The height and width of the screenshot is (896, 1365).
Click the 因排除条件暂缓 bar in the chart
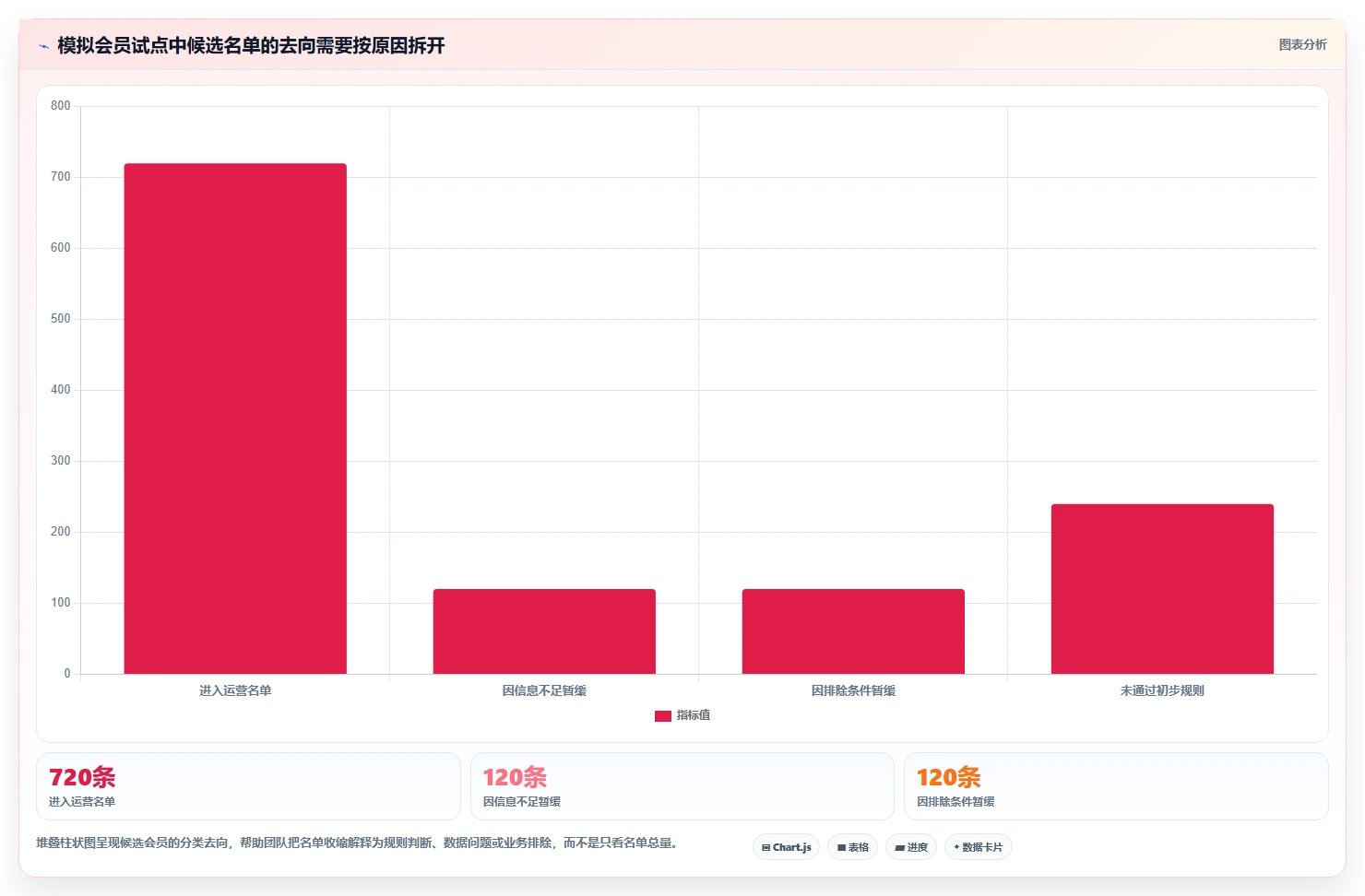(853, 631)
